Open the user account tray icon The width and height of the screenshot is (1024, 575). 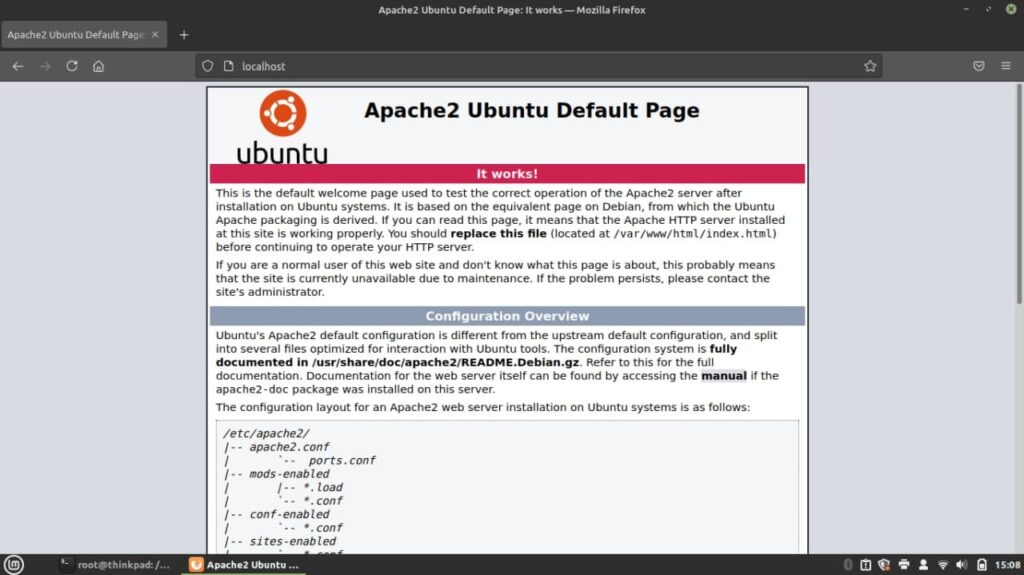923,565
